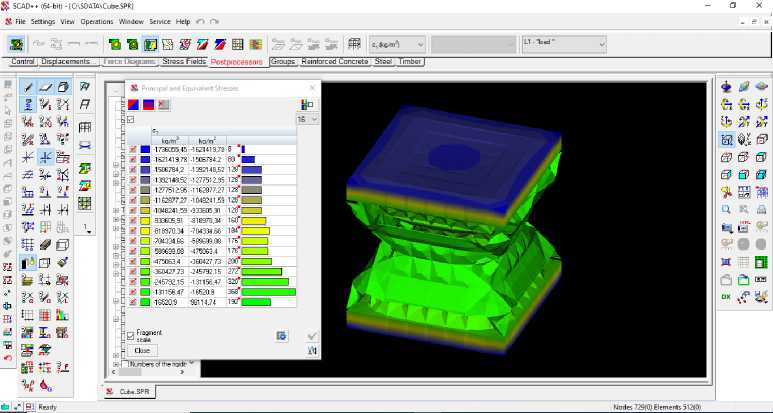Click the tree panel horizontal scrollbar
The image size is (773, 413).
point(130,373)
